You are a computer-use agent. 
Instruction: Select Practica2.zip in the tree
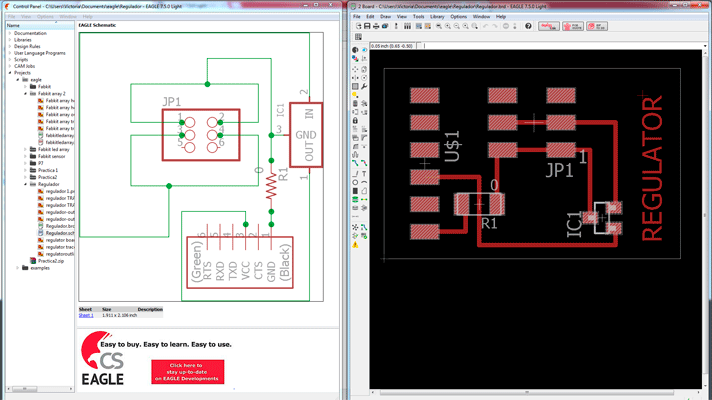click(47, 261)
